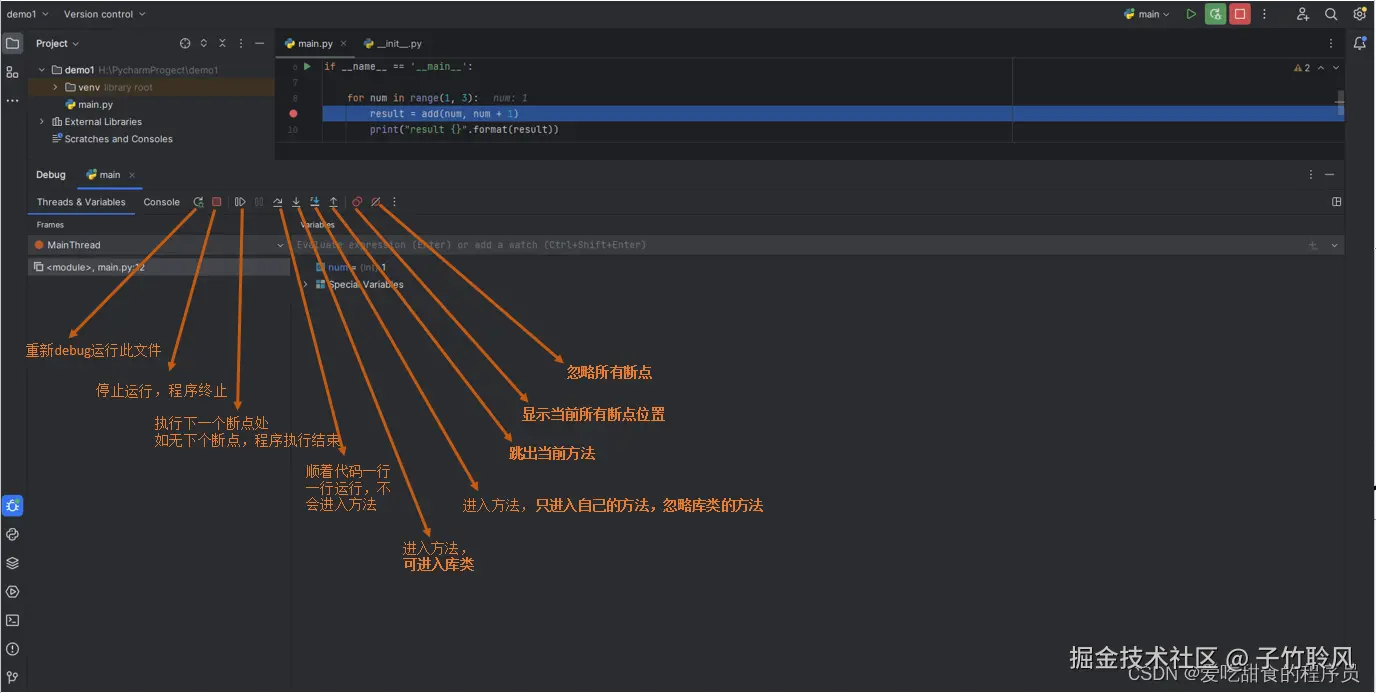Switch to the __init__.py editor tab

pos(393,44)
